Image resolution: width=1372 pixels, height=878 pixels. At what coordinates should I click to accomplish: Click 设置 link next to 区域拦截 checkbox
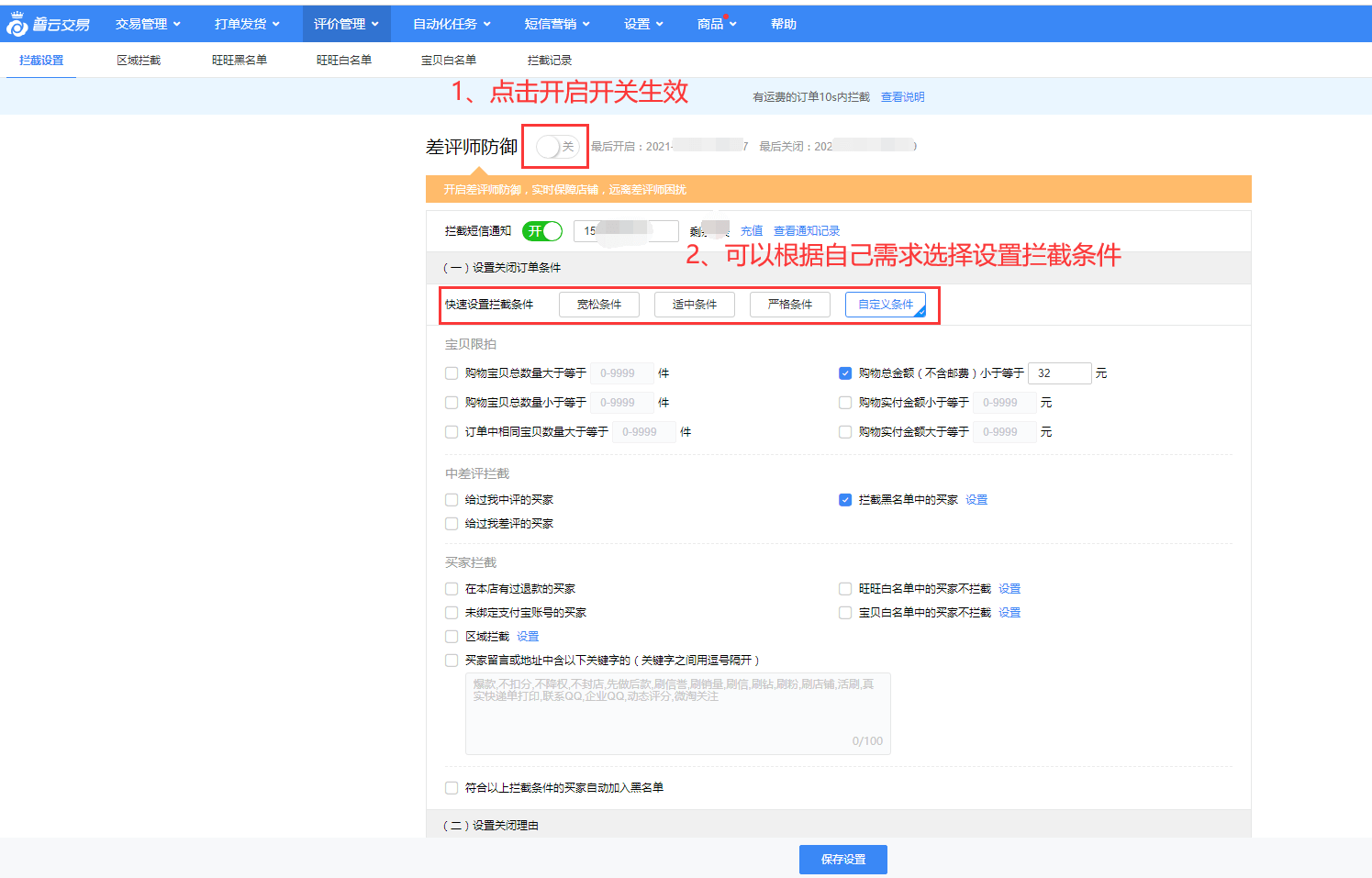(528, 637)
